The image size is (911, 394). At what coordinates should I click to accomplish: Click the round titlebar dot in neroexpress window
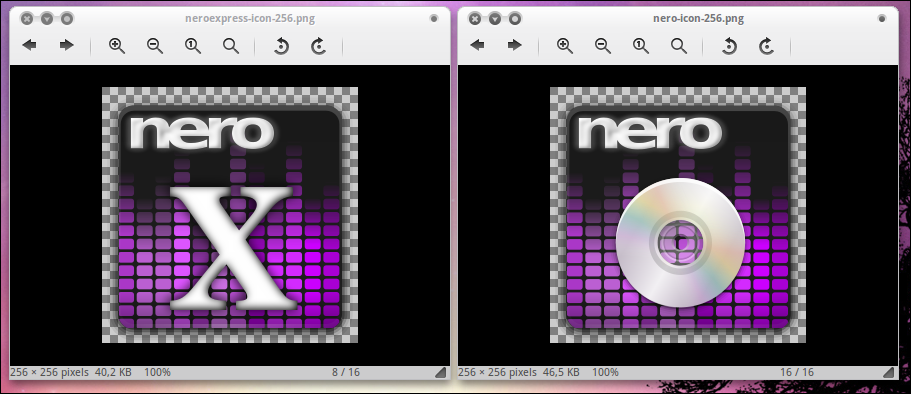[x=433, y=19]
